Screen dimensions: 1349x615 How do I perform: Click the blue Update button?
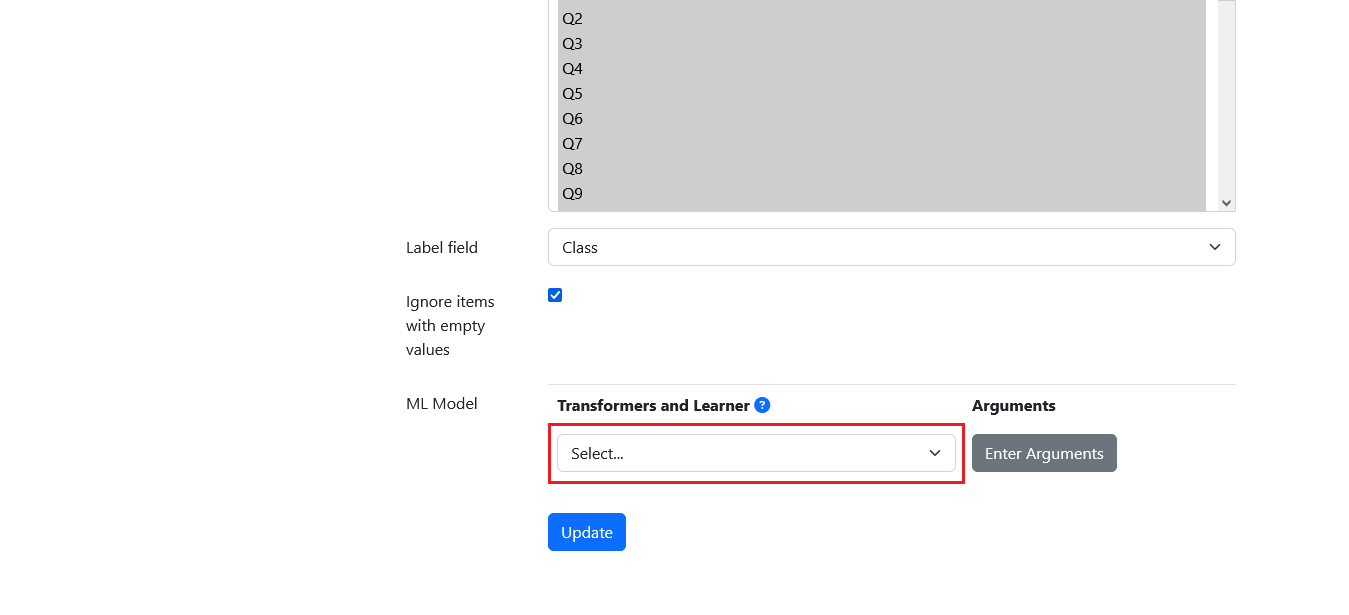(586, 532)
